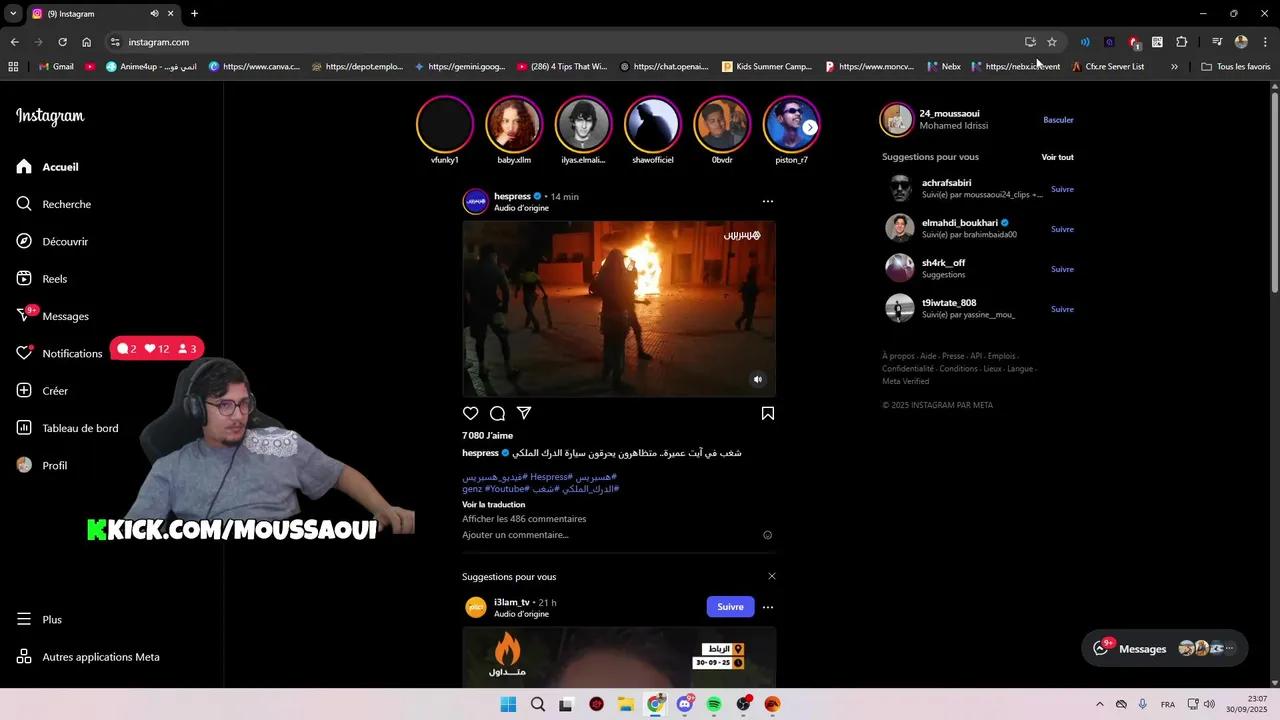Save hespress post with bookmark icon
The width and height of the screenshot is (1280, 720).
pos(768,414)
